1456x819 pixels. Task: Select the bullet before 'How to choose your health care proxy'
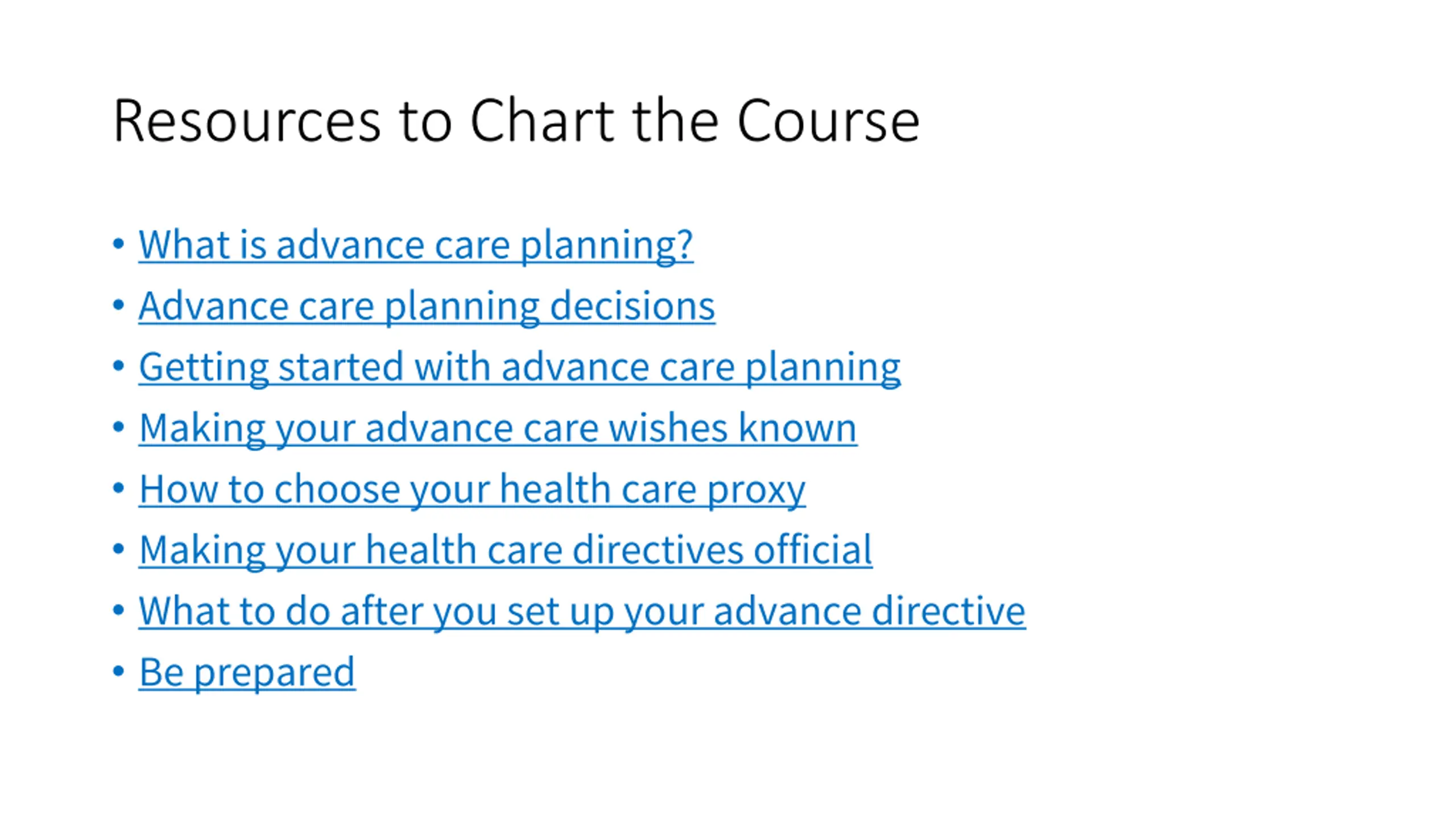(x=118, y=489)
